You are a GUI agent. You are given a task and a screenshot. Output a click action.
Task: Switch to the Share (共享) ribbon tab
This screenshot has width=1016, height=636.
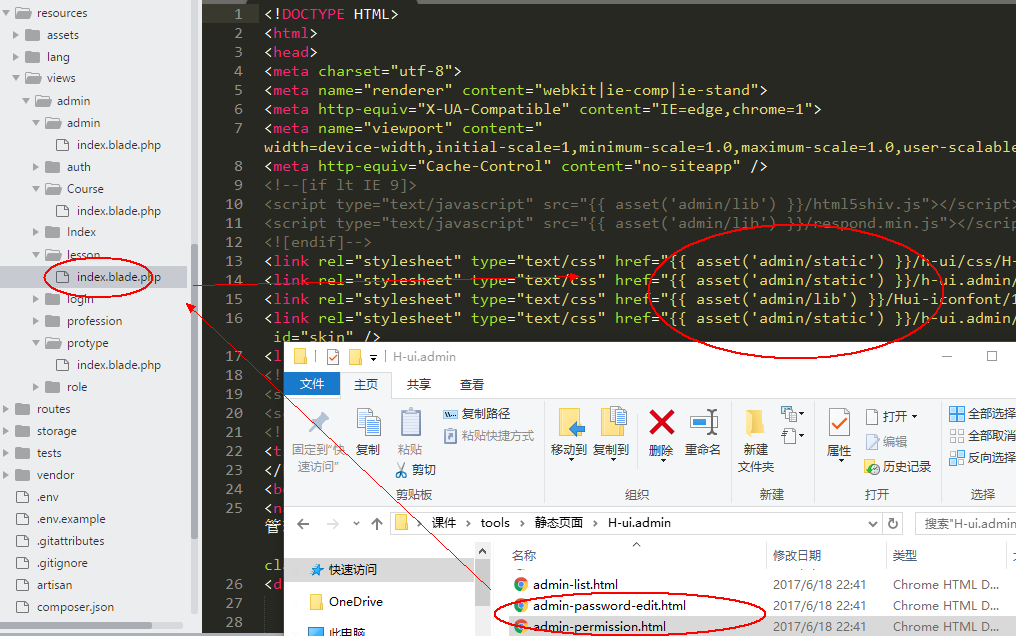tap(418, 384)
